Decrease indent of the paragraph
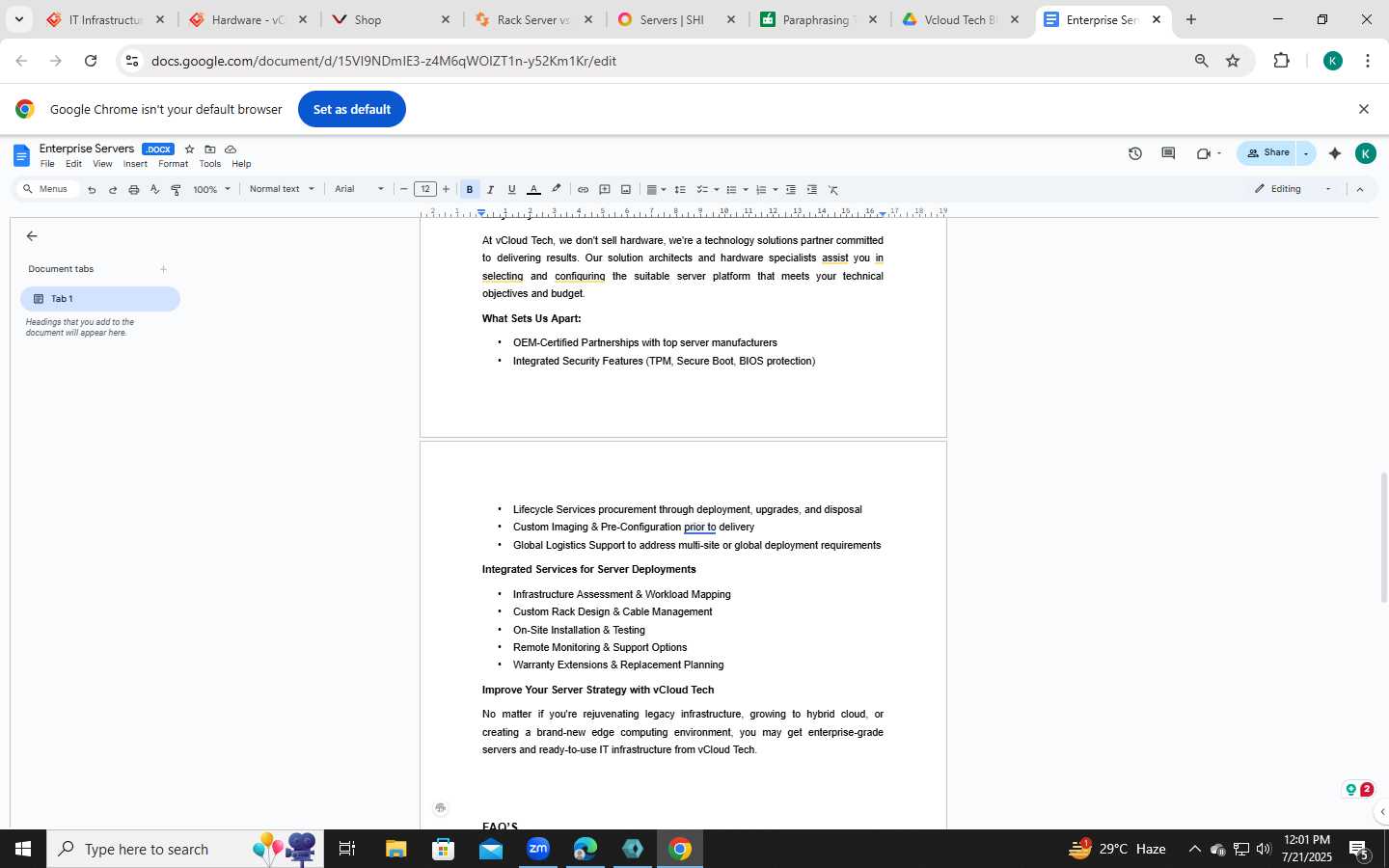 tap(791, 190)
